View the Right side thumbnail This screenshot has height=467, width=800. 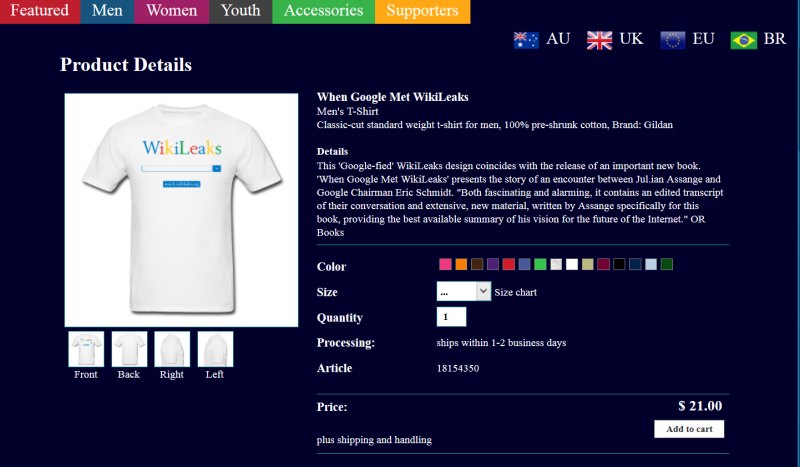click(172, 349)
